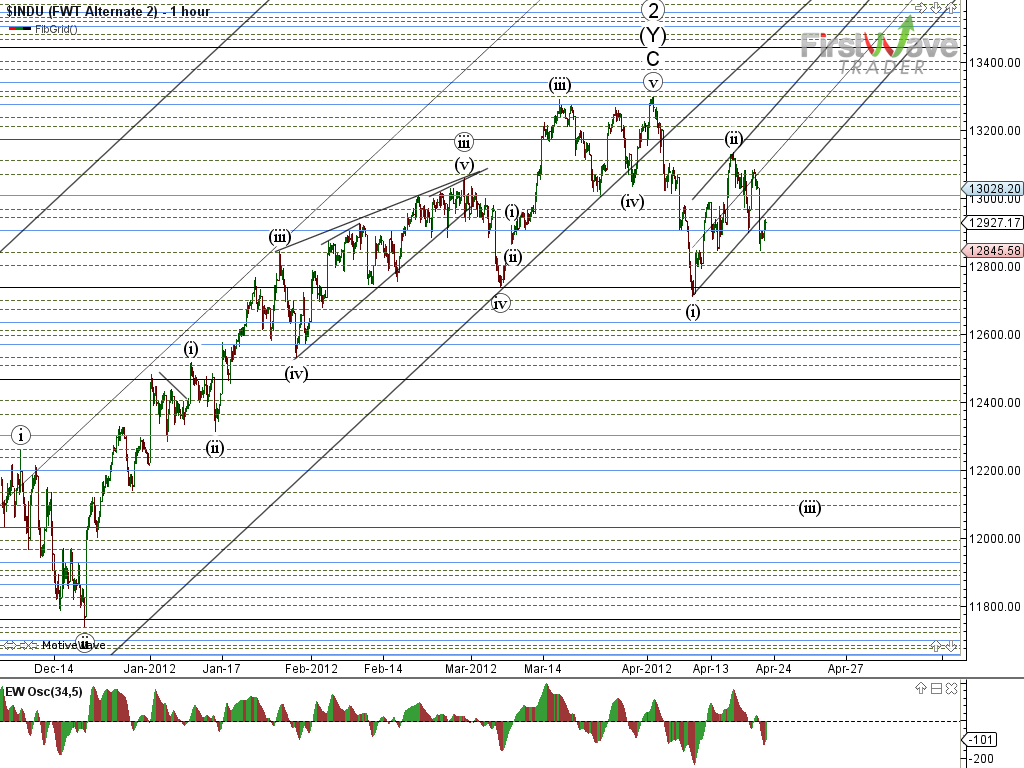
Task: Click left arrows icon beside Motive Wave label
Action: click(10, 646)
